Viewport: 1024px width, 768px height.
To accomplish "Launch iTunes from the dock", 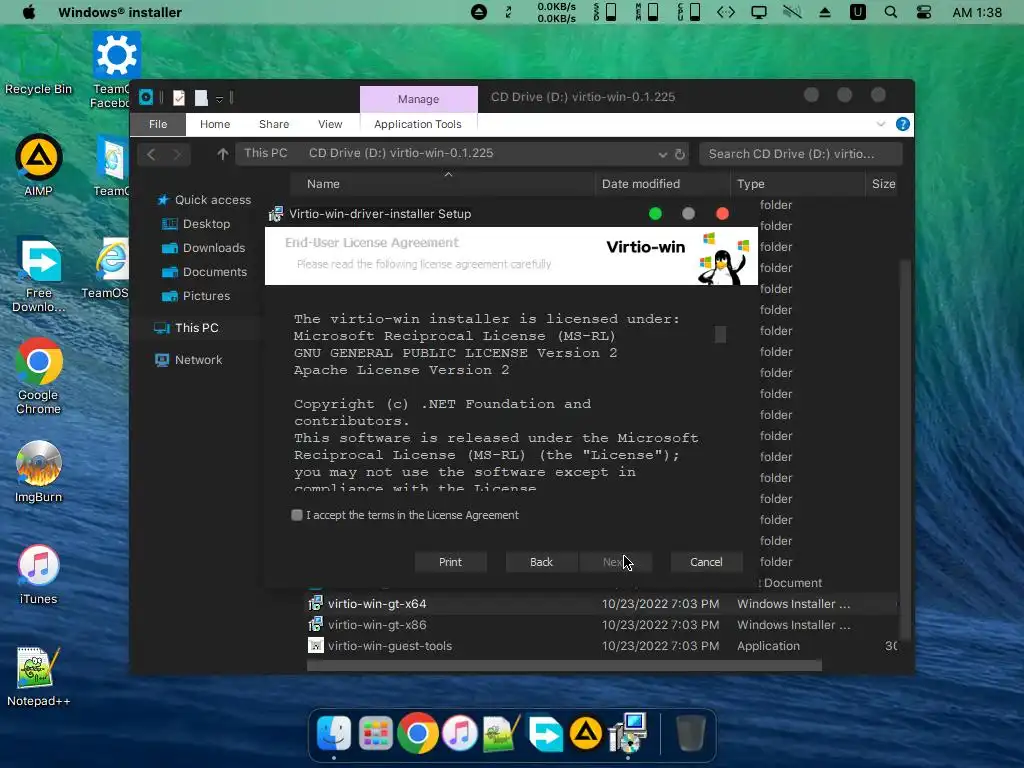I will (460, 733).
